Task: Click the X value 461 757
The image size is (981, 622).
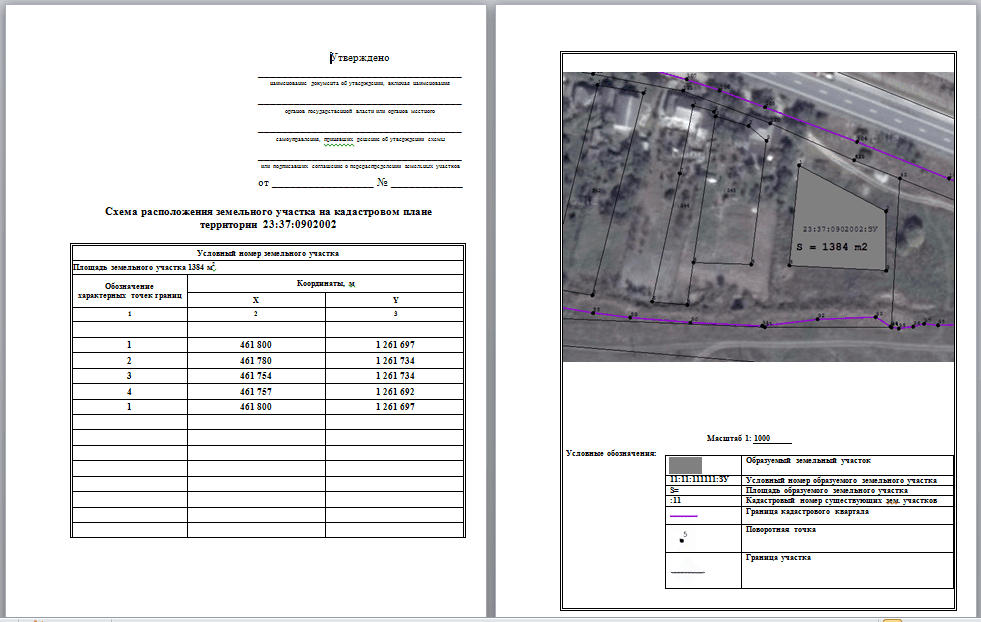Action: pyautogui.click(x=256, y=392)
